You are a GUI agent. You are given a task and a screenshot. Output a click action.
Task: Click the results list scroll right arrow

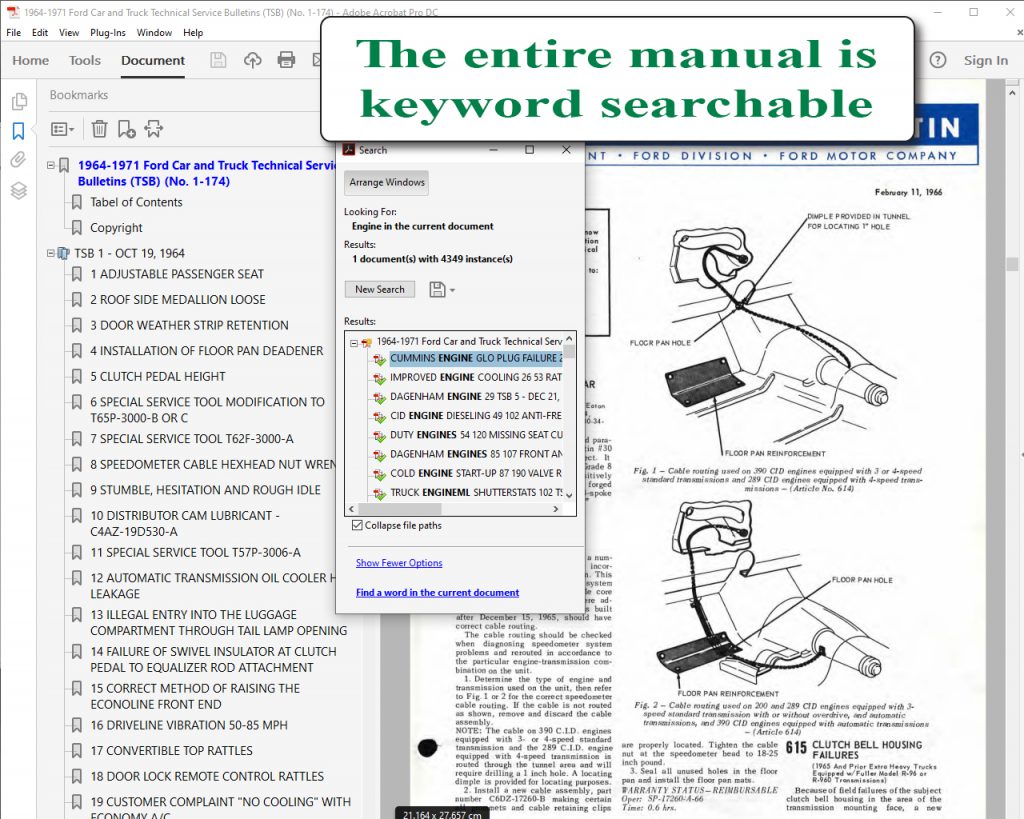(556, 509)
